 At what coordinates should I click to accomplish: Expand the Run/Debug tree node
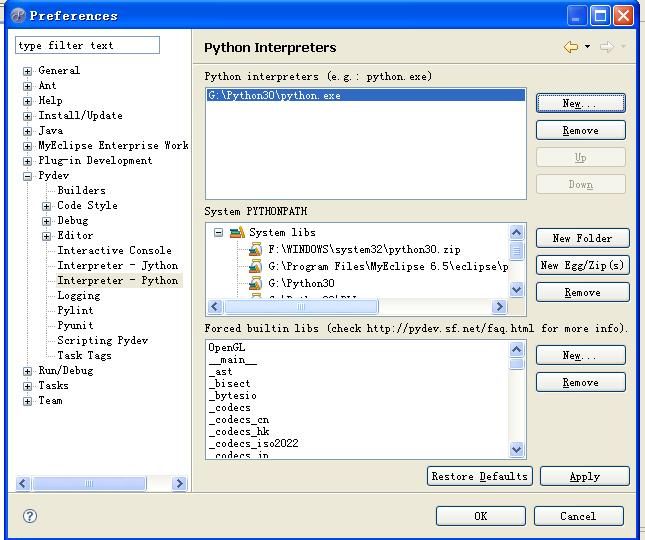pyautogui.click(x=27, y=371)
